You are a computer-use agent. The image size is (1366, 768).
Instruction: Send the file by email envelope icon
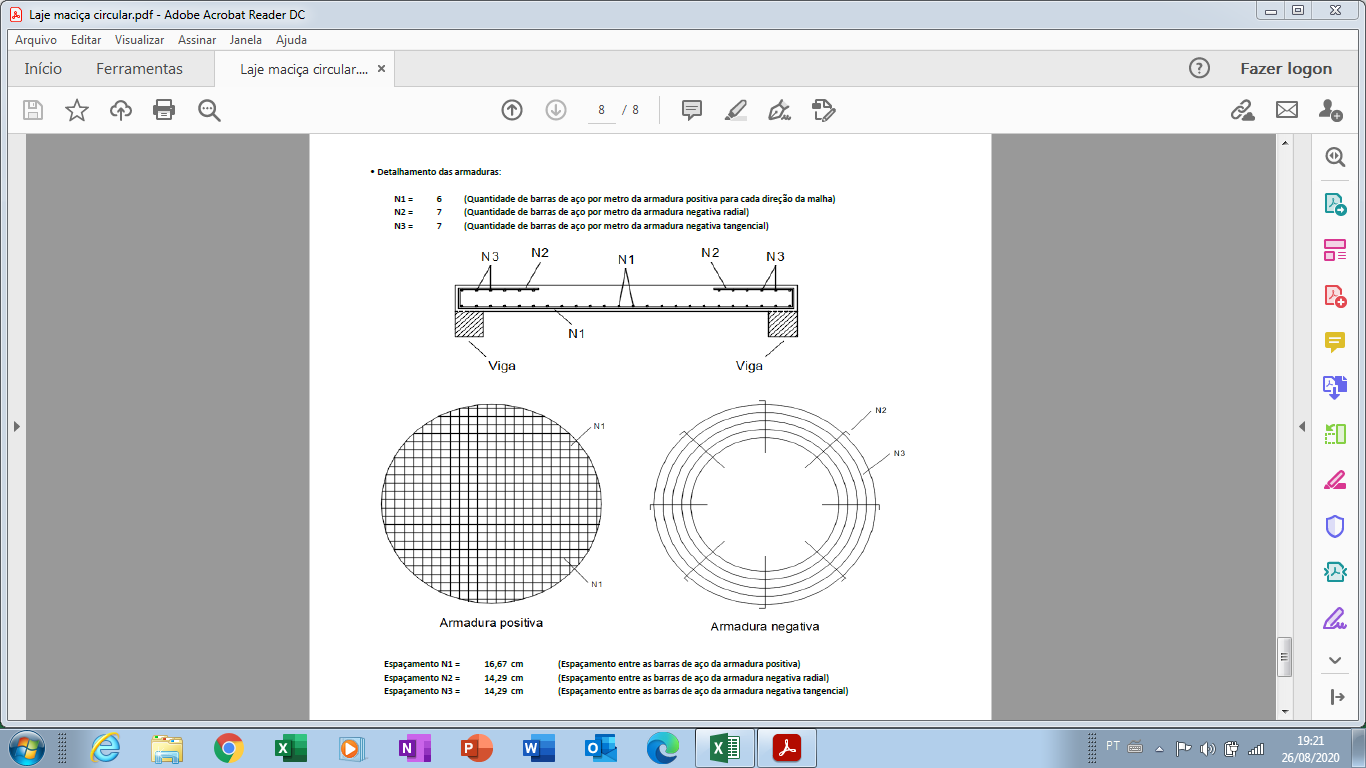(1286, 110)
